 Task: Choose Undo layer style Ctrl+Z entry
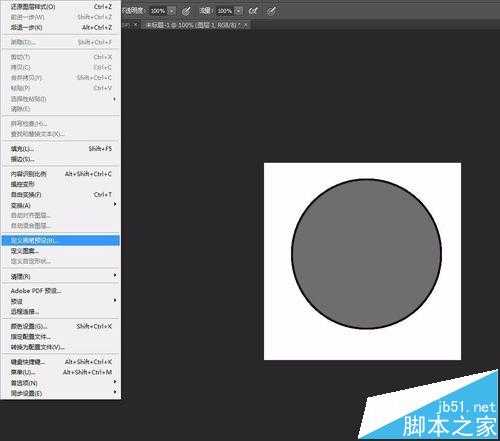point(60,6)
